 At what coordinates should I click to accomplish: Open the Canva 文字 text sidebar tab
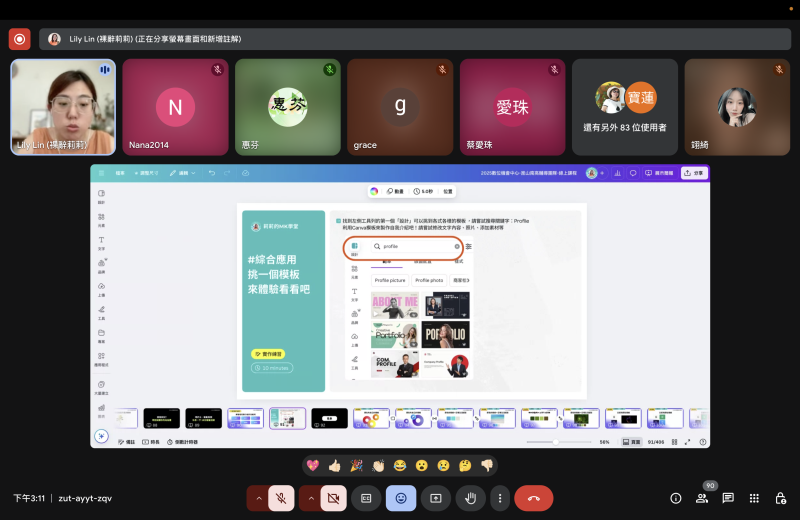coord(102,243)
